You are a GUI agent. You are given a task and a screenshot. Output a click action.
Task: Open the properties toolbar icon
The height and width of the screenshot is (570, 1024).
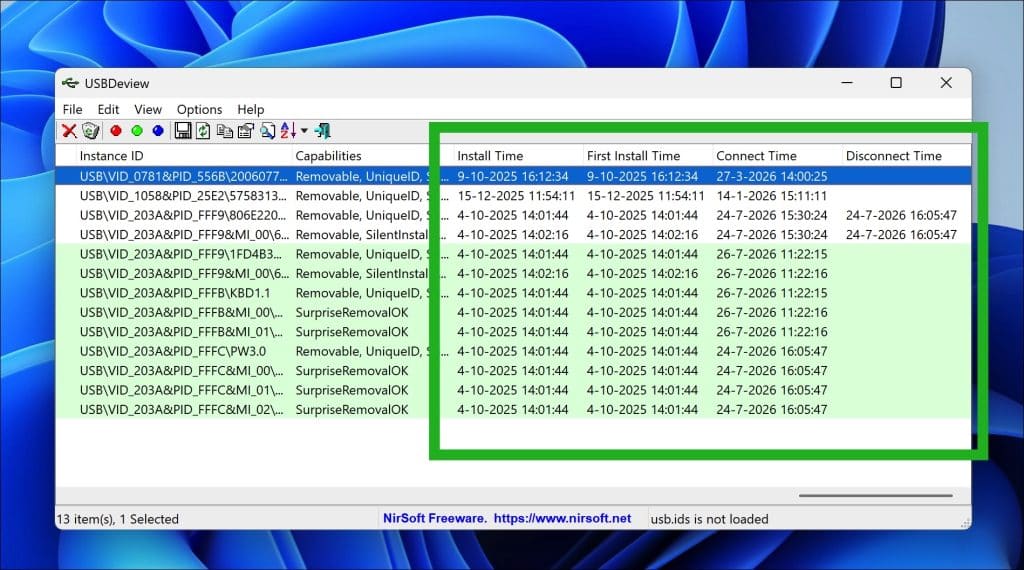click(x=246, y=131)
